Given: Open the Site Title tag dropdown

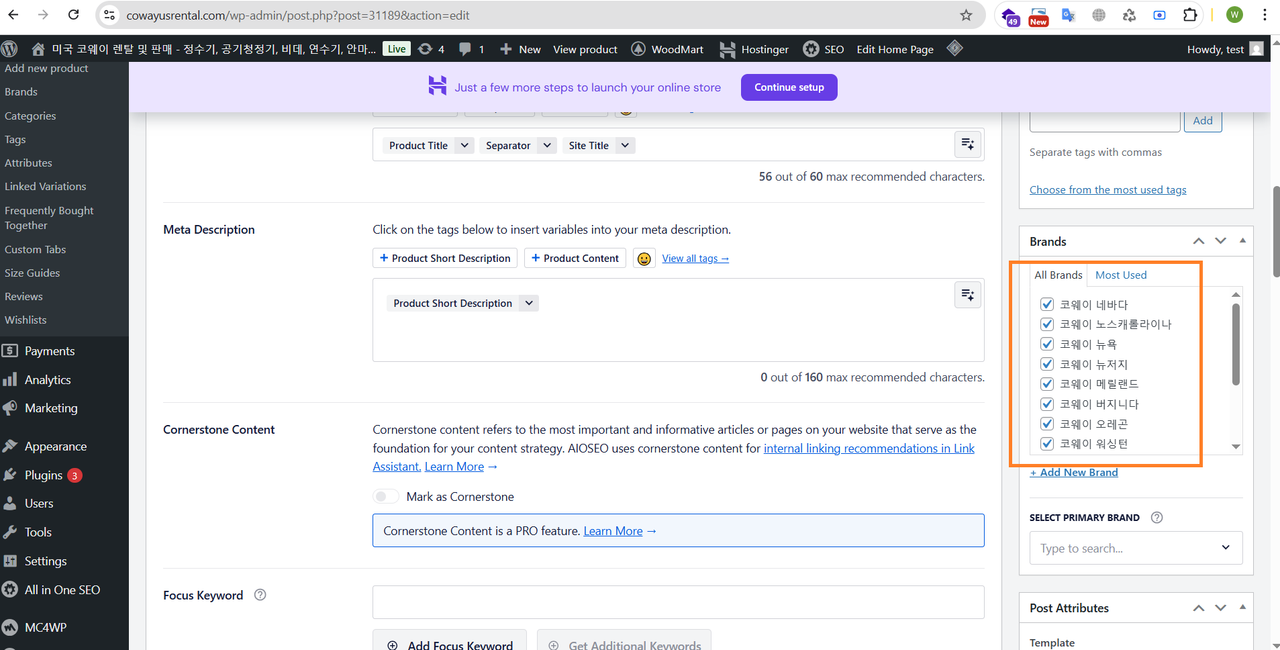Looking at the screenshot, I should (624, 145).
